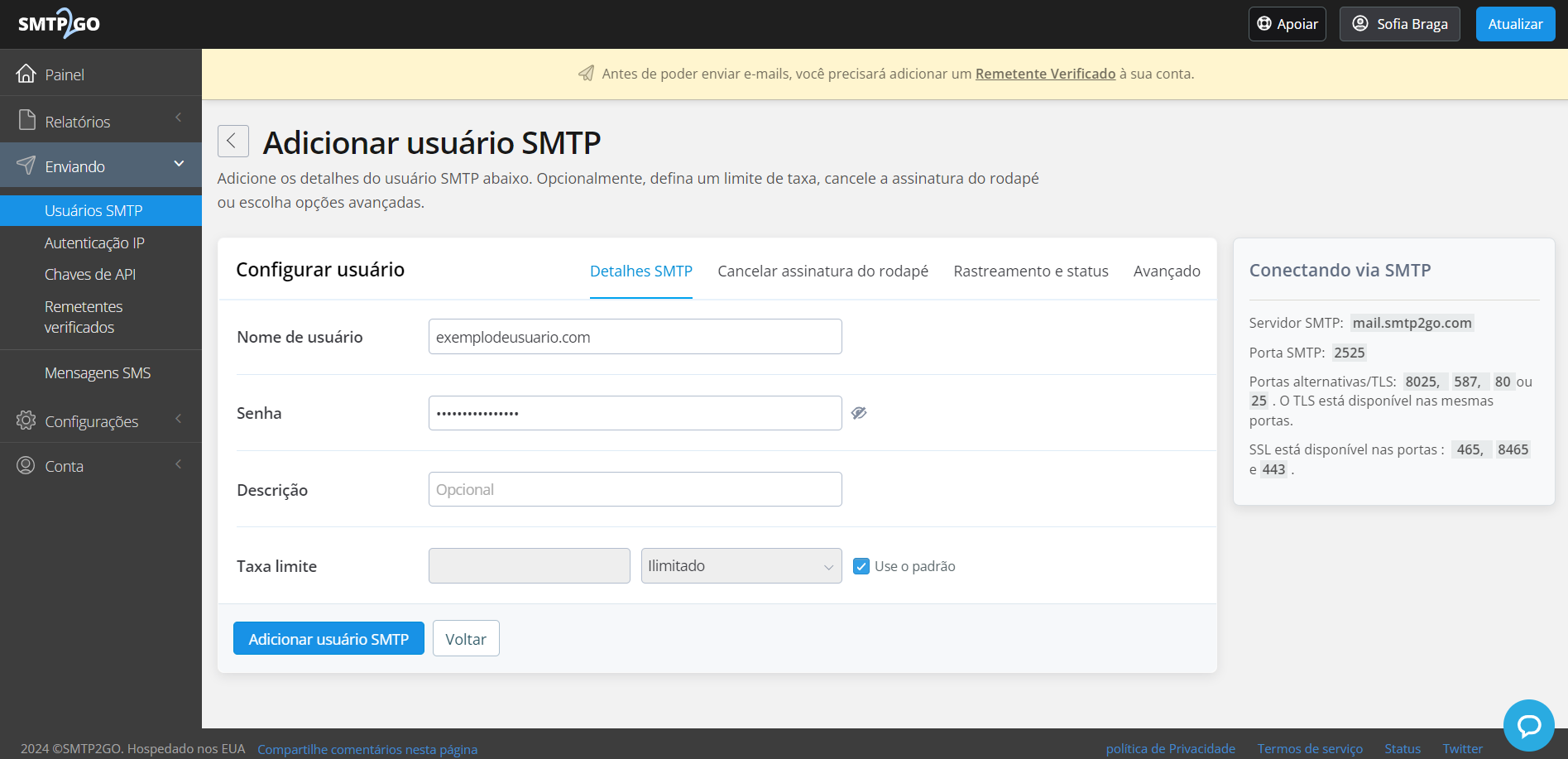Open the Rastreamento e status tab
Screen dimensions: 1568x759
(x=1031, y=271)
